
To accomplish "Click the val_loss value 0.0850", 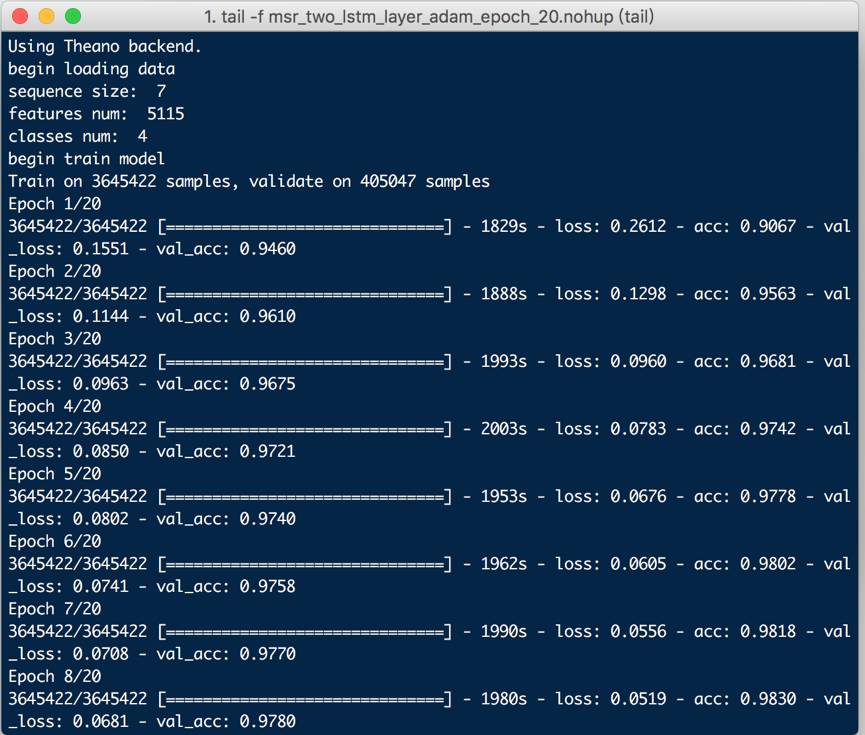I will [x=100, y=451].
